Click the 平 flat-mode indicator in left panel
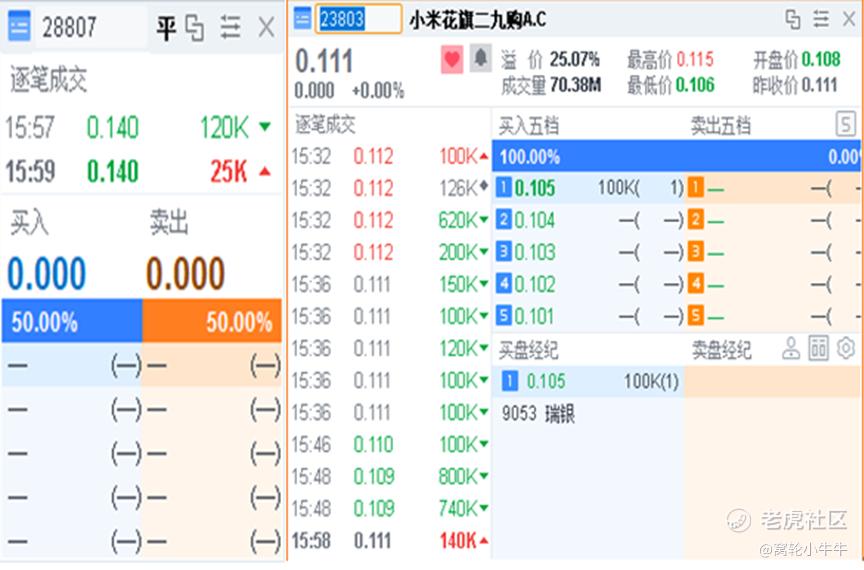This screenshot has height=570, width=864. [x=166, y=28]
